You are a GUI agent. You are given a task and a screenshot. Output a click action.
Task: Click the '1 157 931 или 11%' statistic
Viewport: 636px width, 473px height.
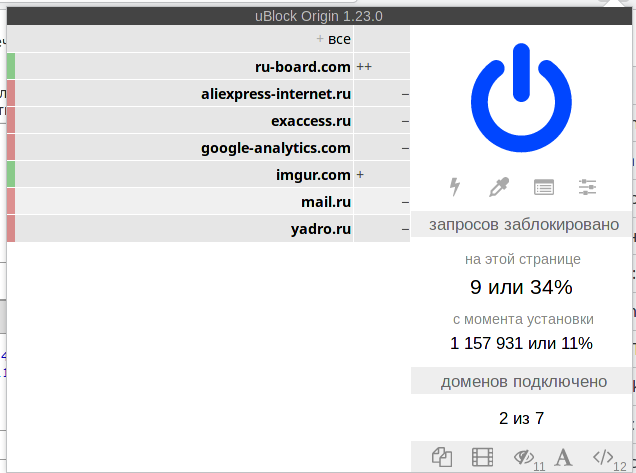point(521,343)
